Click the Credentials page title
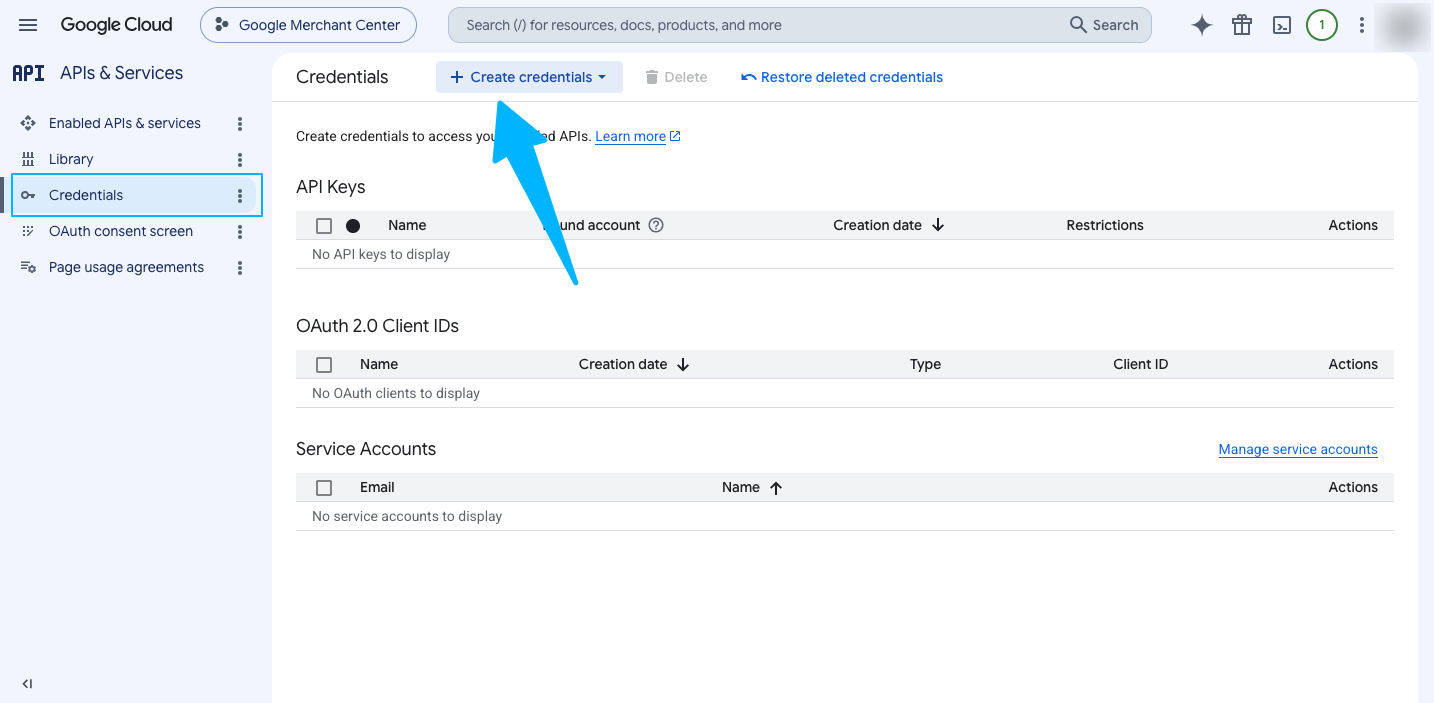 342,77
